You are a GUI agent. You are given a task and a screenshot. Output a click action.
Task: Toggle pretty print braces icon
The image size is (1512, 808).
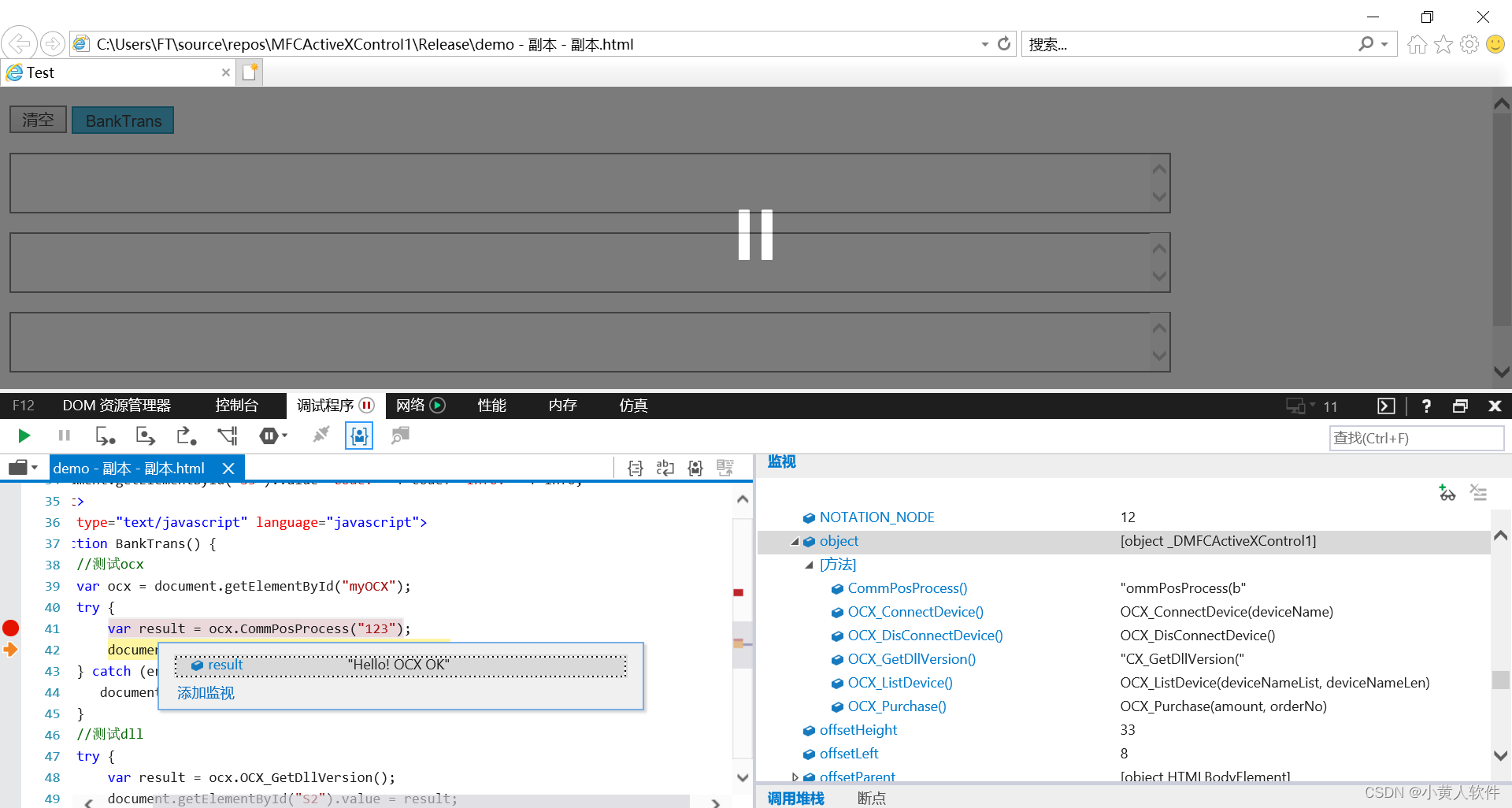pyautogui.click(x=636, y=469)
